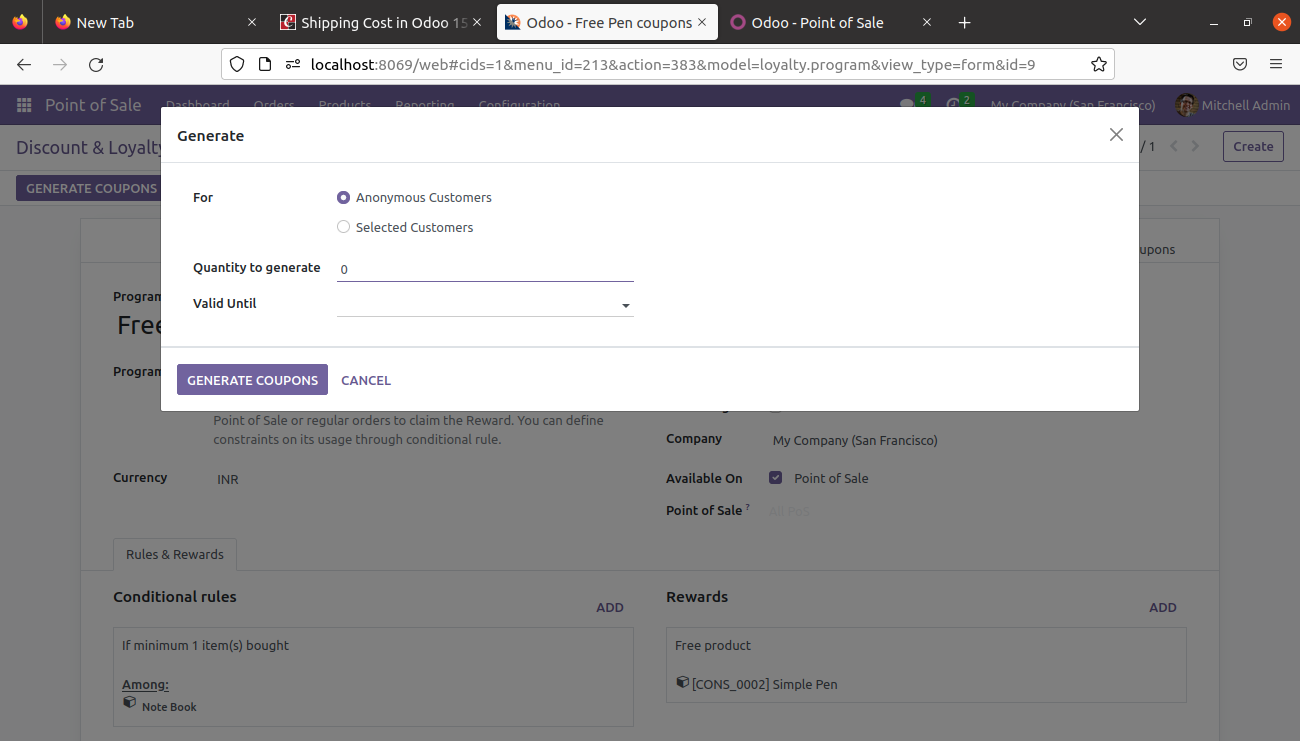Open the Free product reward card
The width and height of the screenshot is (1300, 741).
[x=926, y=665]
